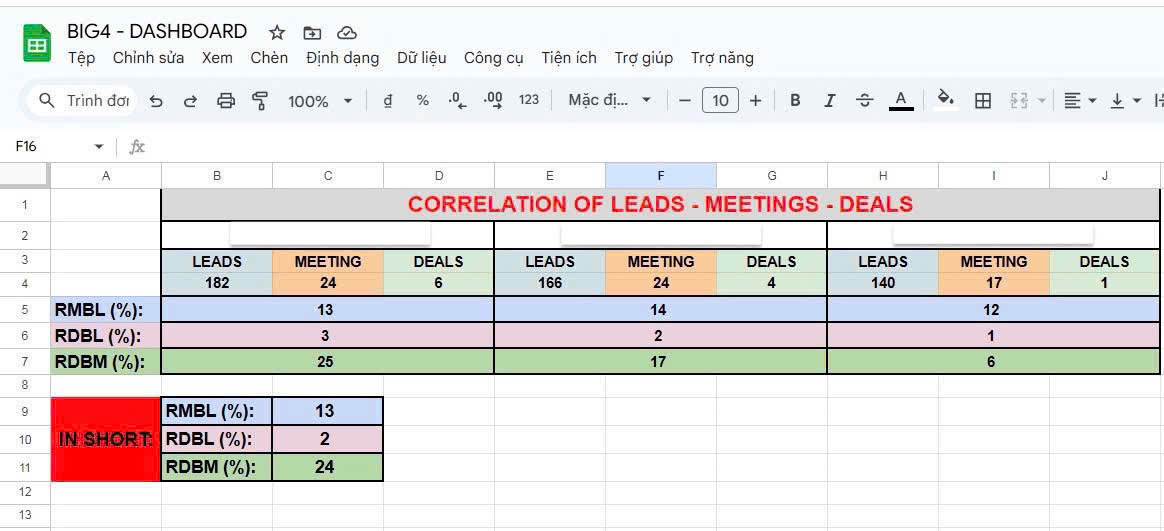Search menus via Trình đơn box
1164x531 pixels.
click(83, 100)
